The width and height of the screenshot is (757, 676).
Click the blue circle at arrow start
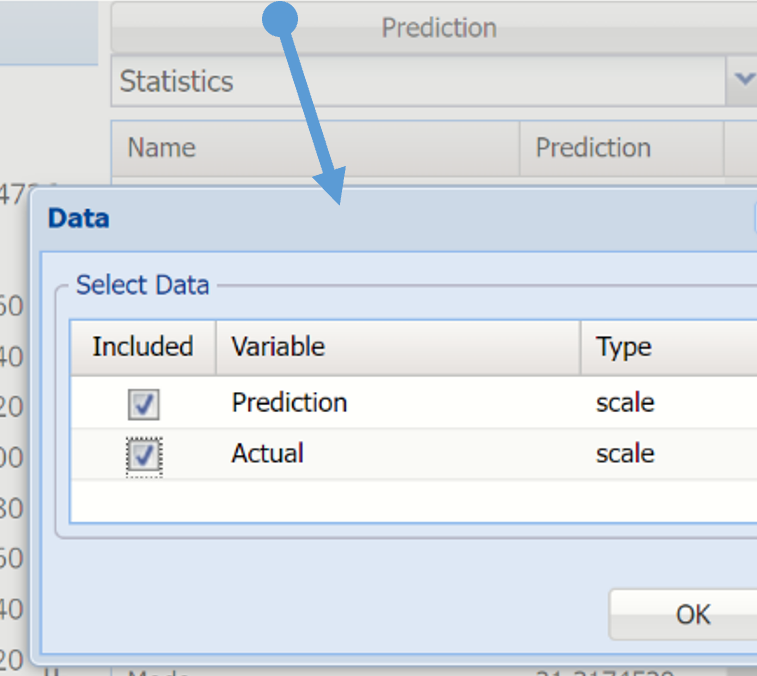(x=281, y=18)
